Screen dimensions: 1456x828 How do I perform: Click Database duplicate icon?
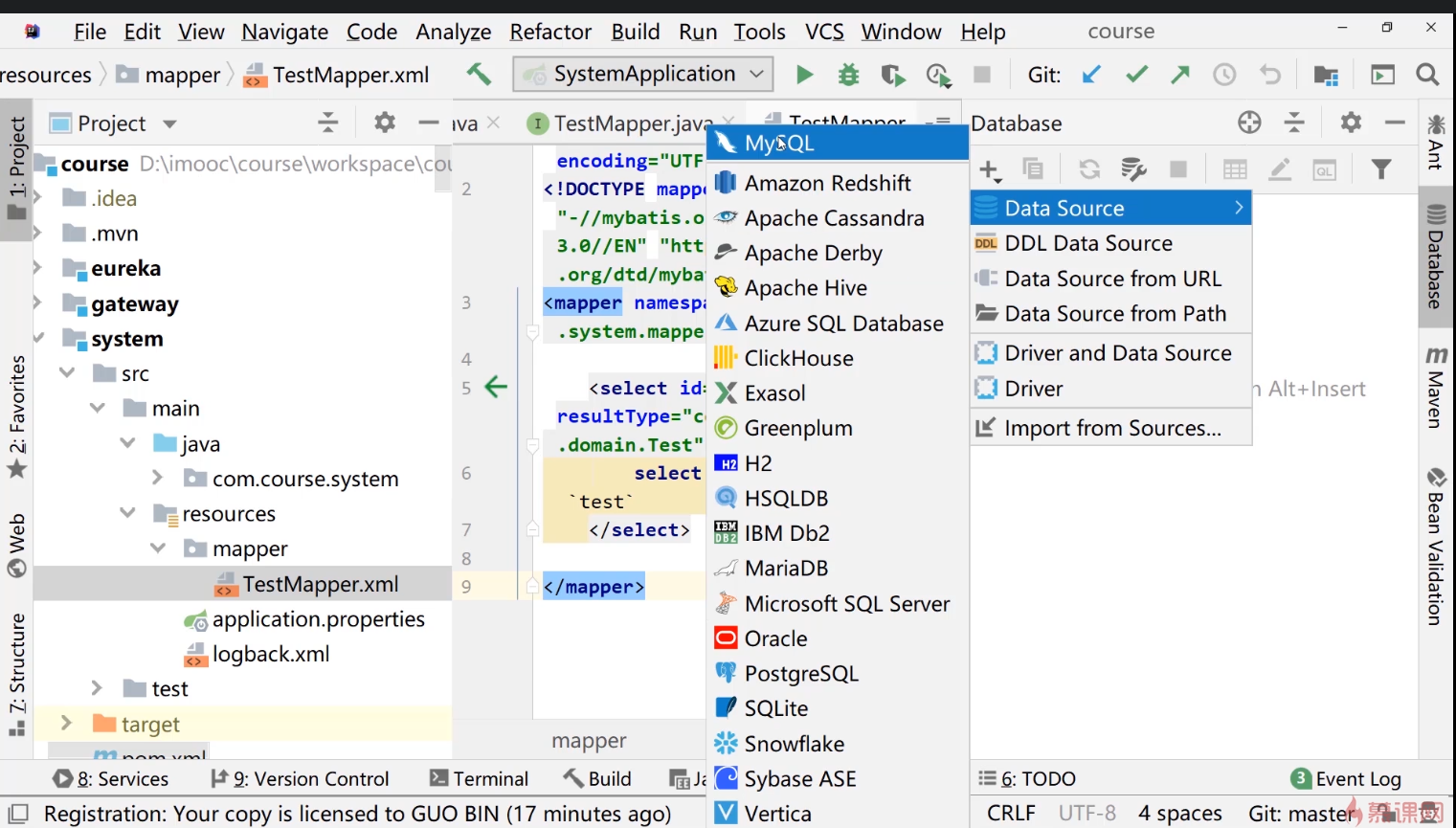(1033, 169)
